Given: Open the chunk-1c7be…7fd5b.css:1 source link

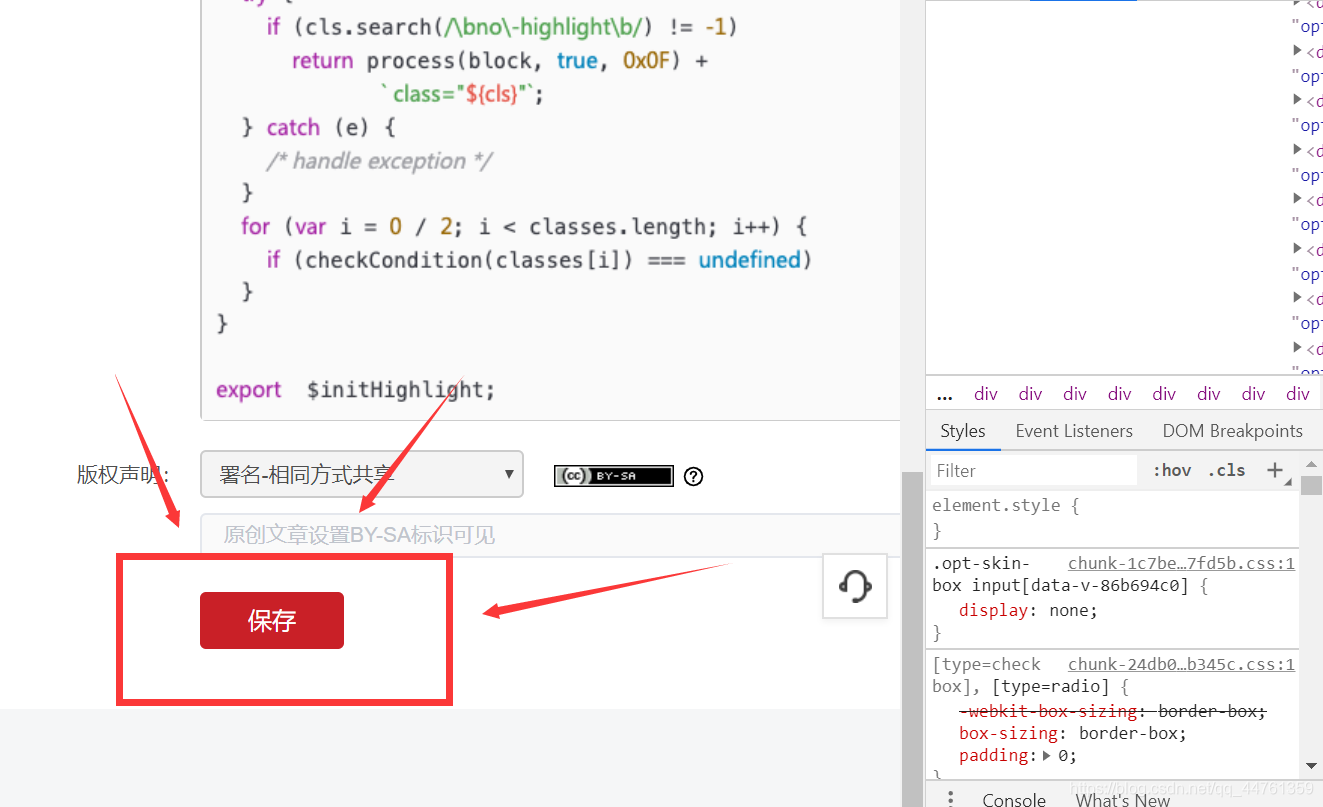Looking at the screenshot, I should 1181,563.
